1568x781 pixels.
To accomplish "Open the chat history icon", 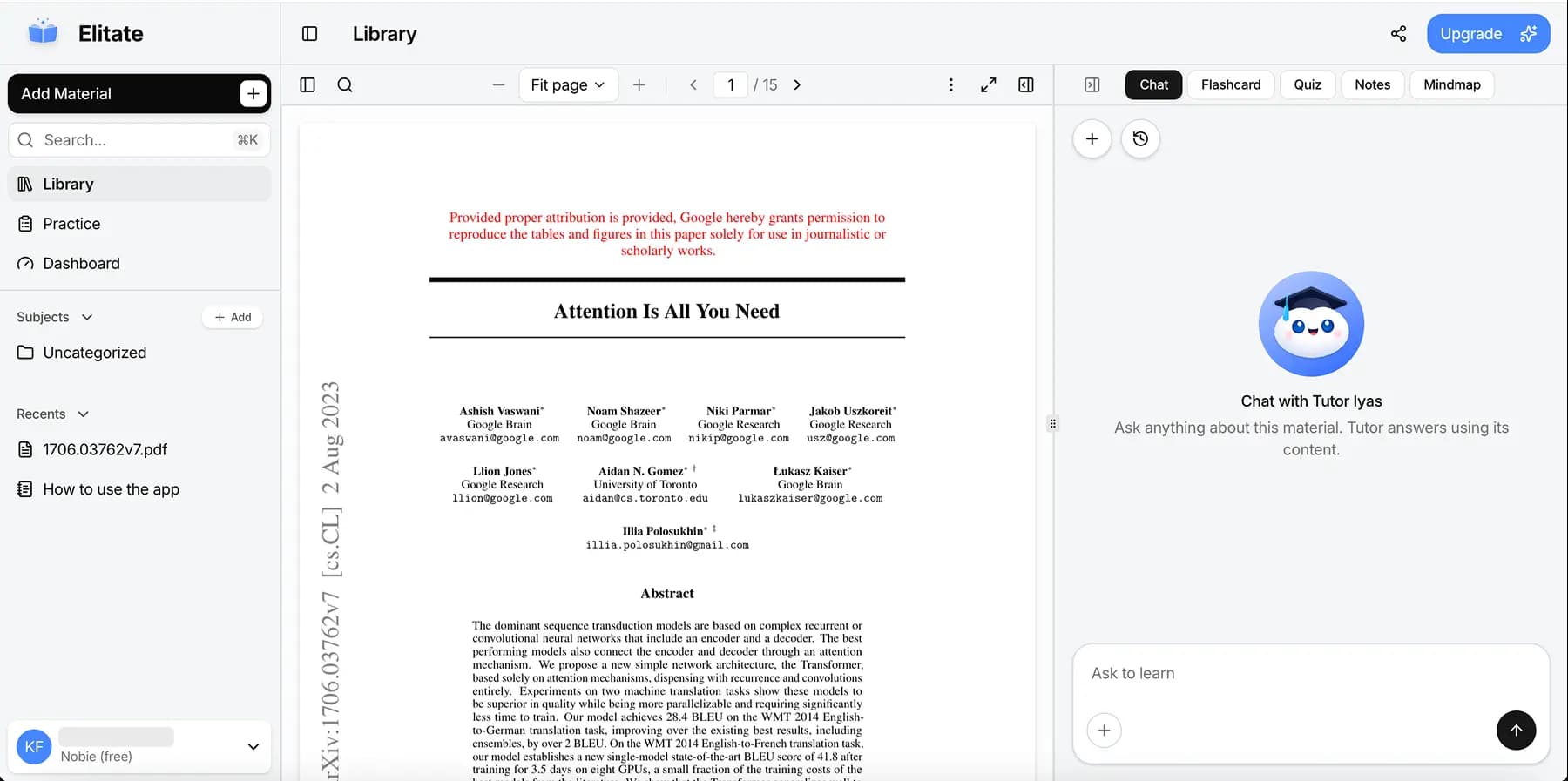I will [x=1140, y=139].
